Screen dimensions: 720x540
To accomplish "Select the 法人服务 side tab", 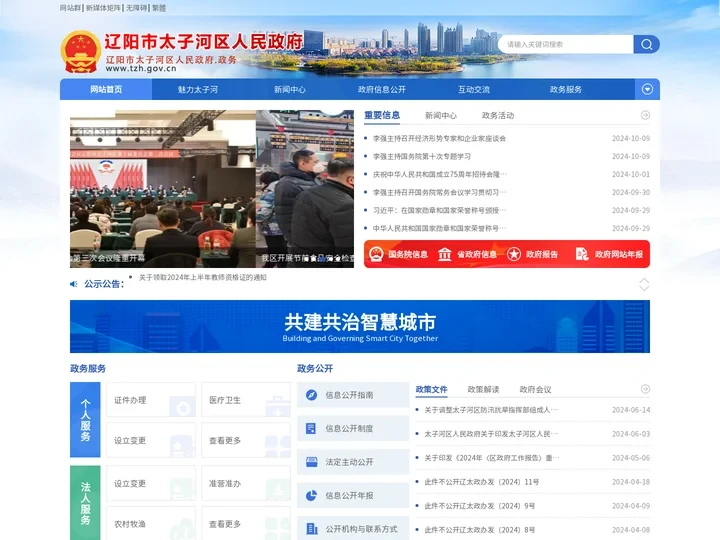I will point(85,503).
